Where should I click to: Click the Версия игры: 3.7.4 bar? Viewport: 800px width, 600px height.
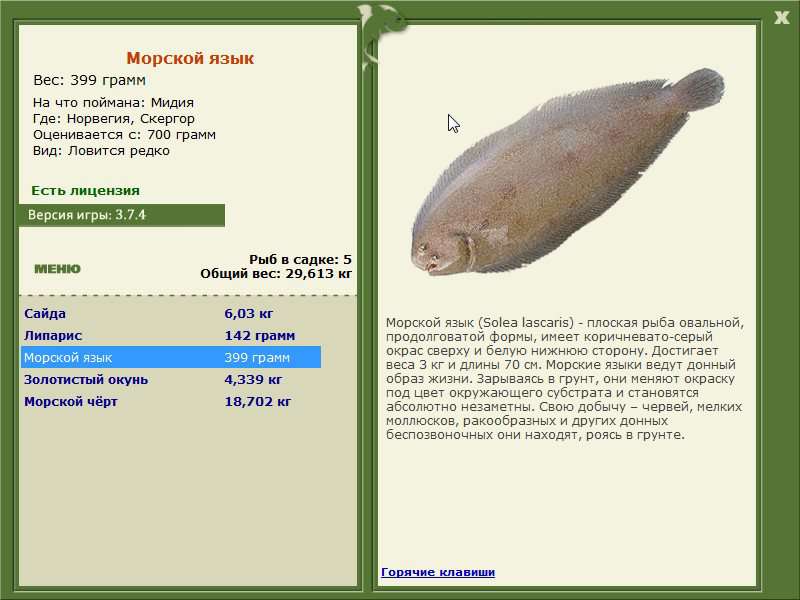[x=121, y=215]
